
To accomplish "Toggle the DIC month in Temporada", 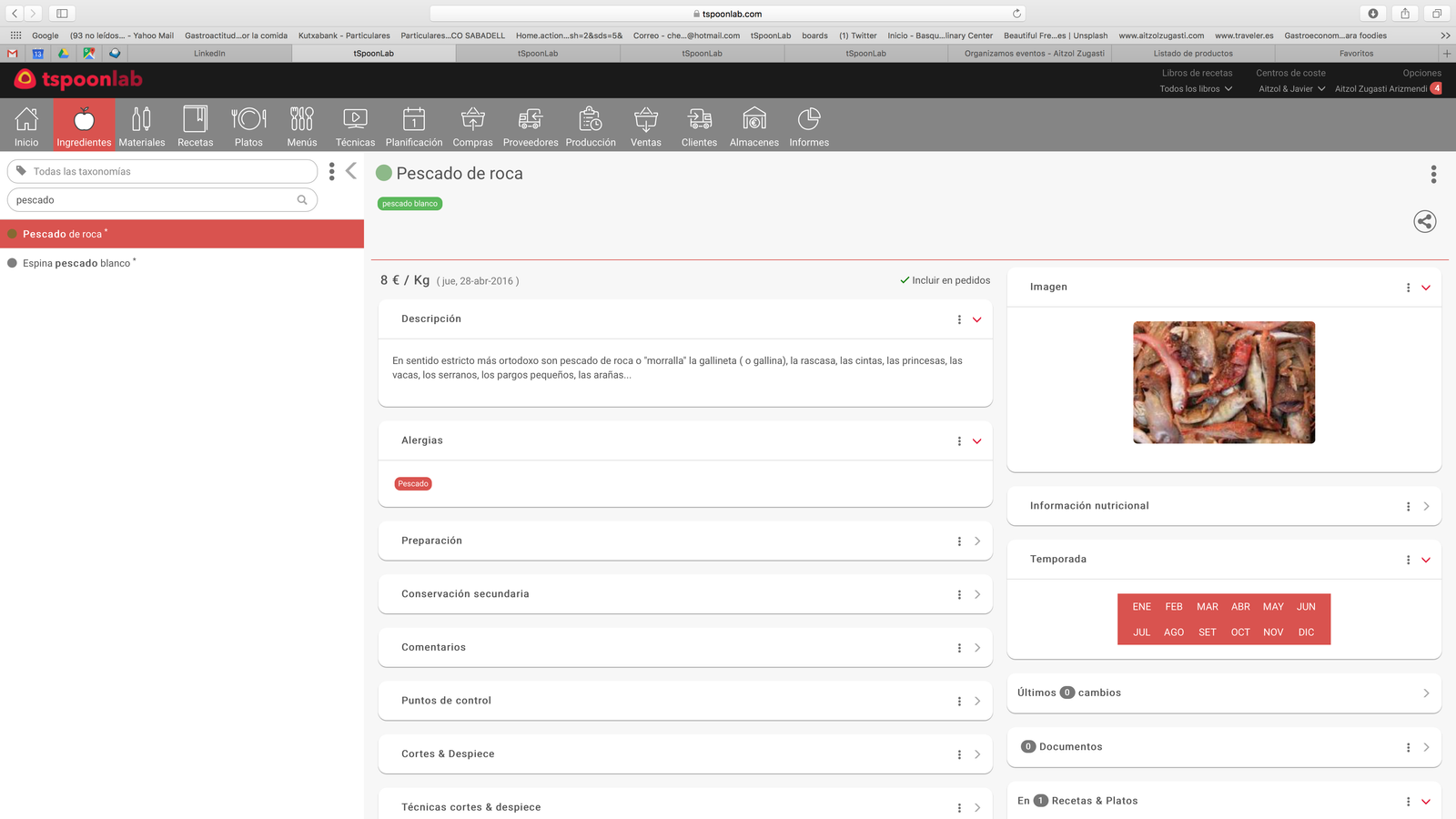I will 1306,632.
